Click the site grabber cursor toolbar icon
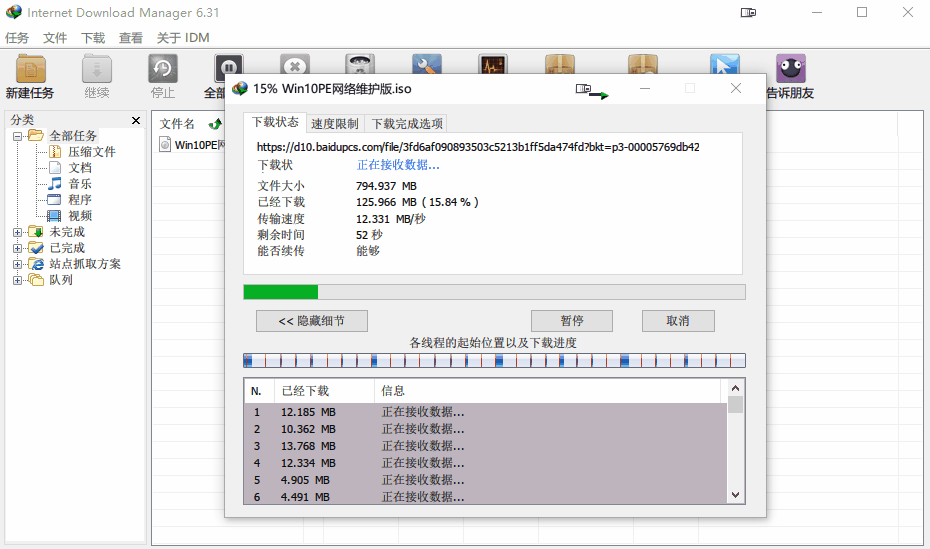This screenshot has height=549, width=930. pyautogui.click(x=725, y=64)
